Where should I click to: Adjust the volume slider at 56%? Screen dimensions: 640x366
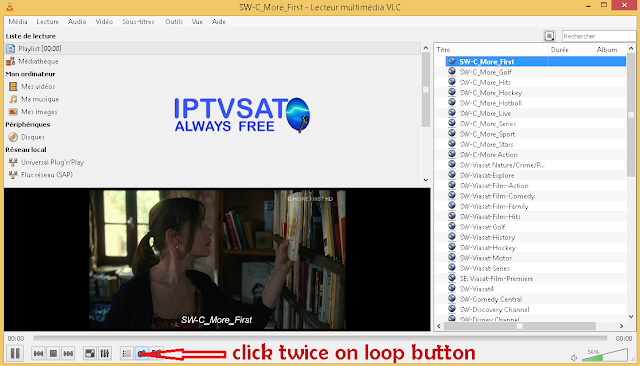click(604, 355)
